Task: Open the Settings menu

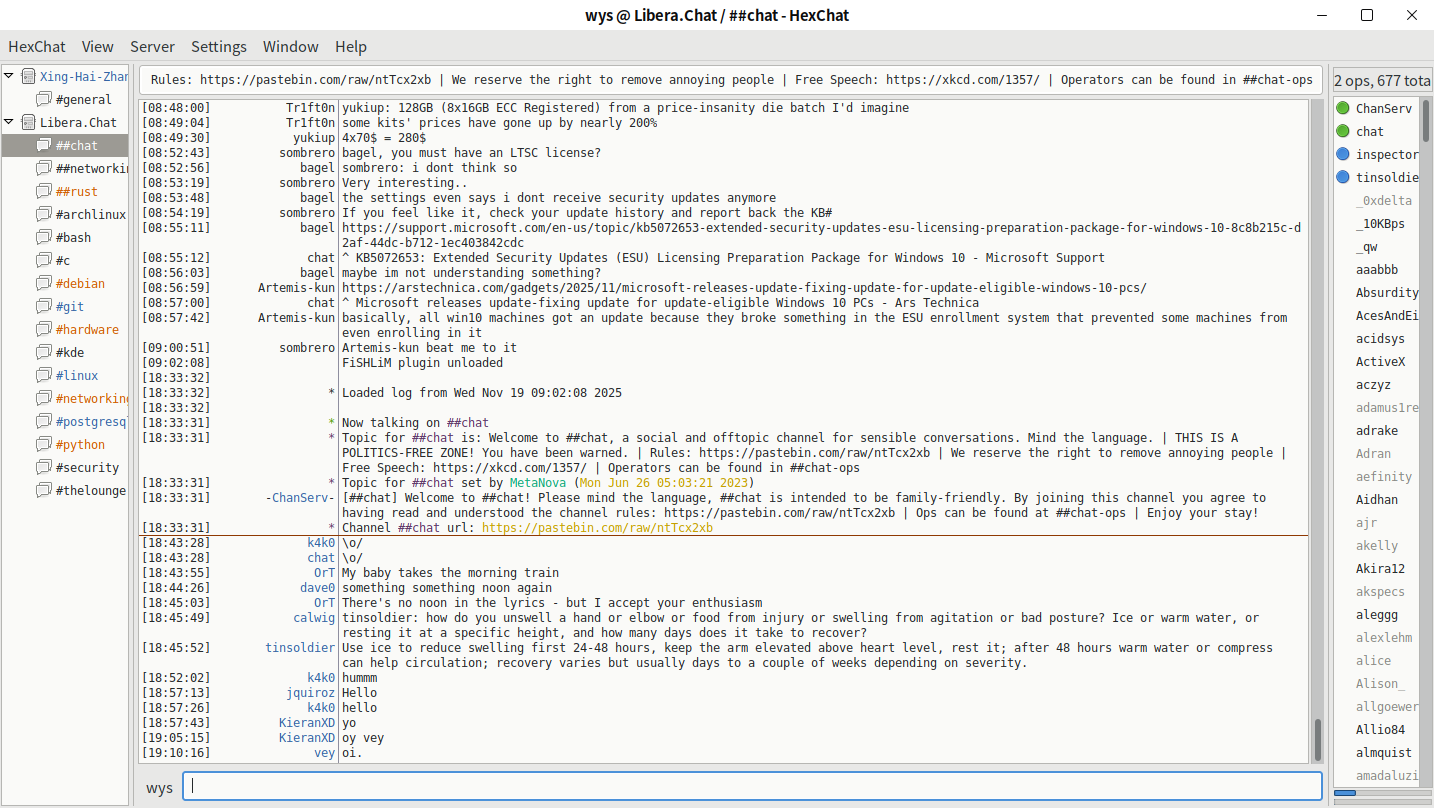Action: (x=219, y=47)
